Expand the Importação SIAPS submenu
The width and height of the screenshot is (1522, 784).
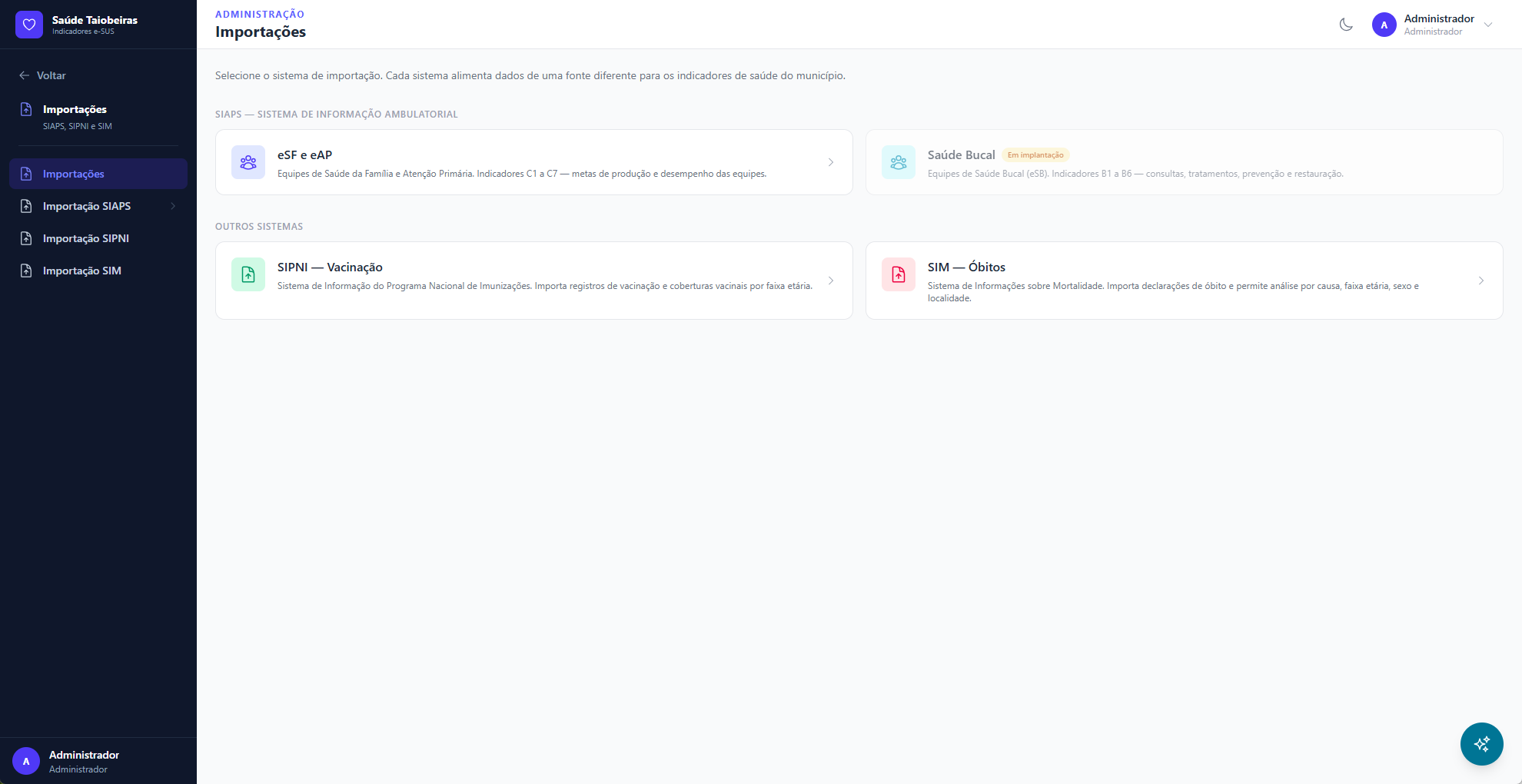pos(173,206)
